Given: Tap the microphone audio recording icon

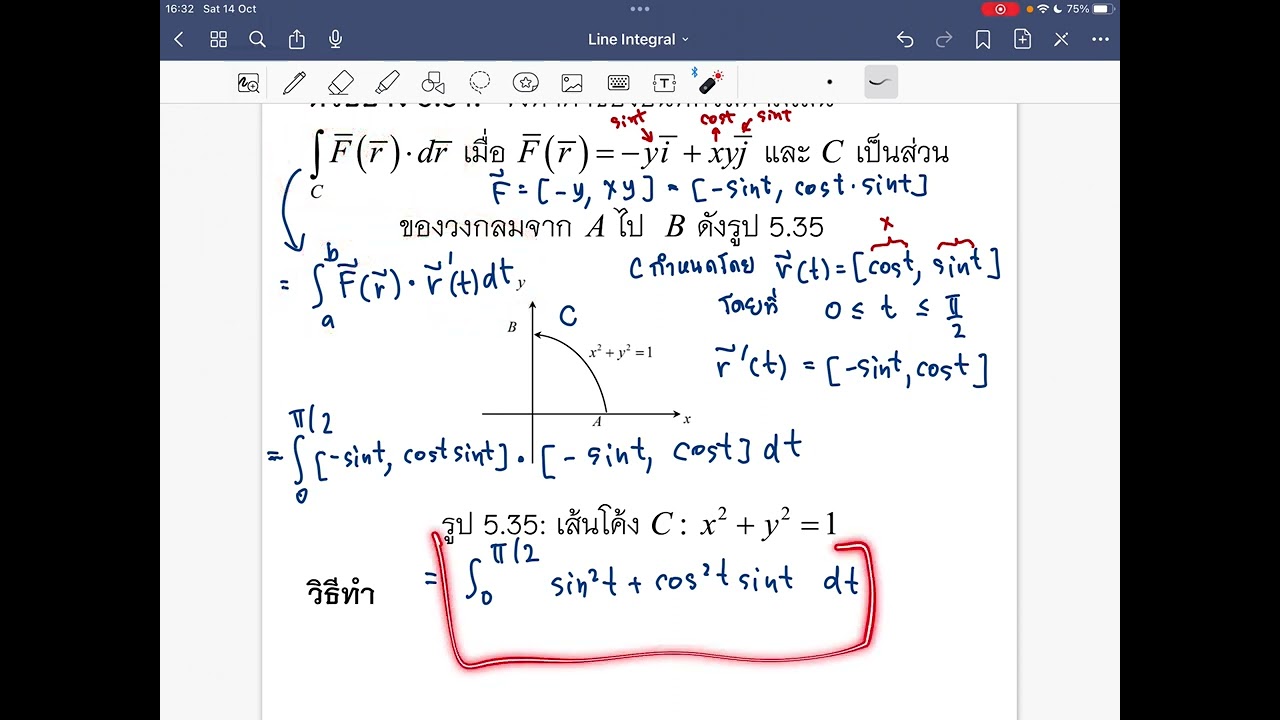Looking at the screenshot, I should (336, 39).
